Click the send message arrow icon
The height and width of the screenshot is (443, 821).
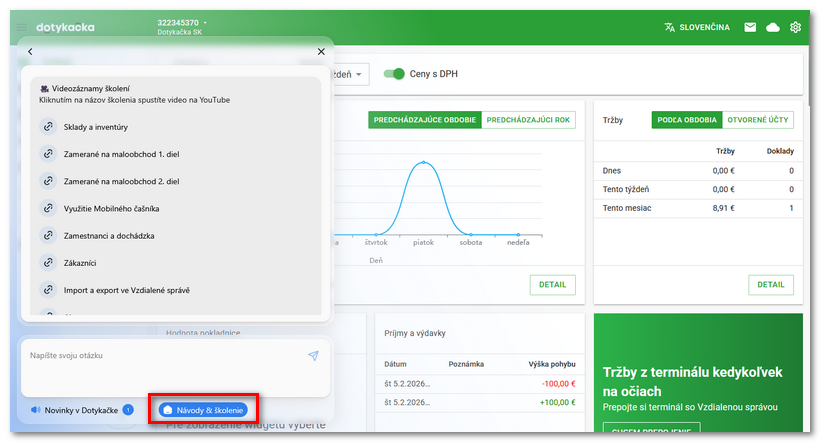tap(313, 356)
